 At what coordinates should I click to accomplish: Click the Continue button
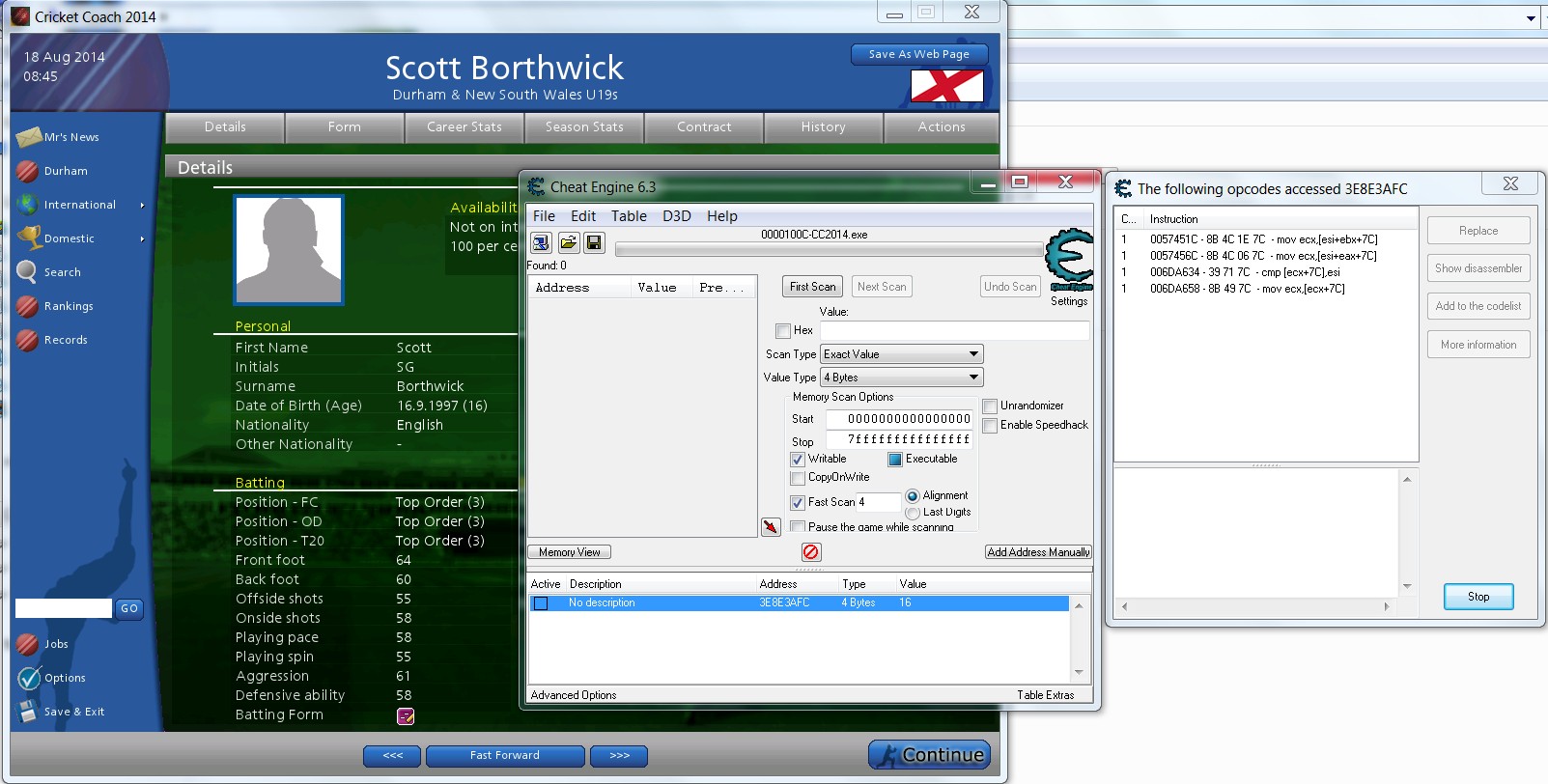pos(929,755)
